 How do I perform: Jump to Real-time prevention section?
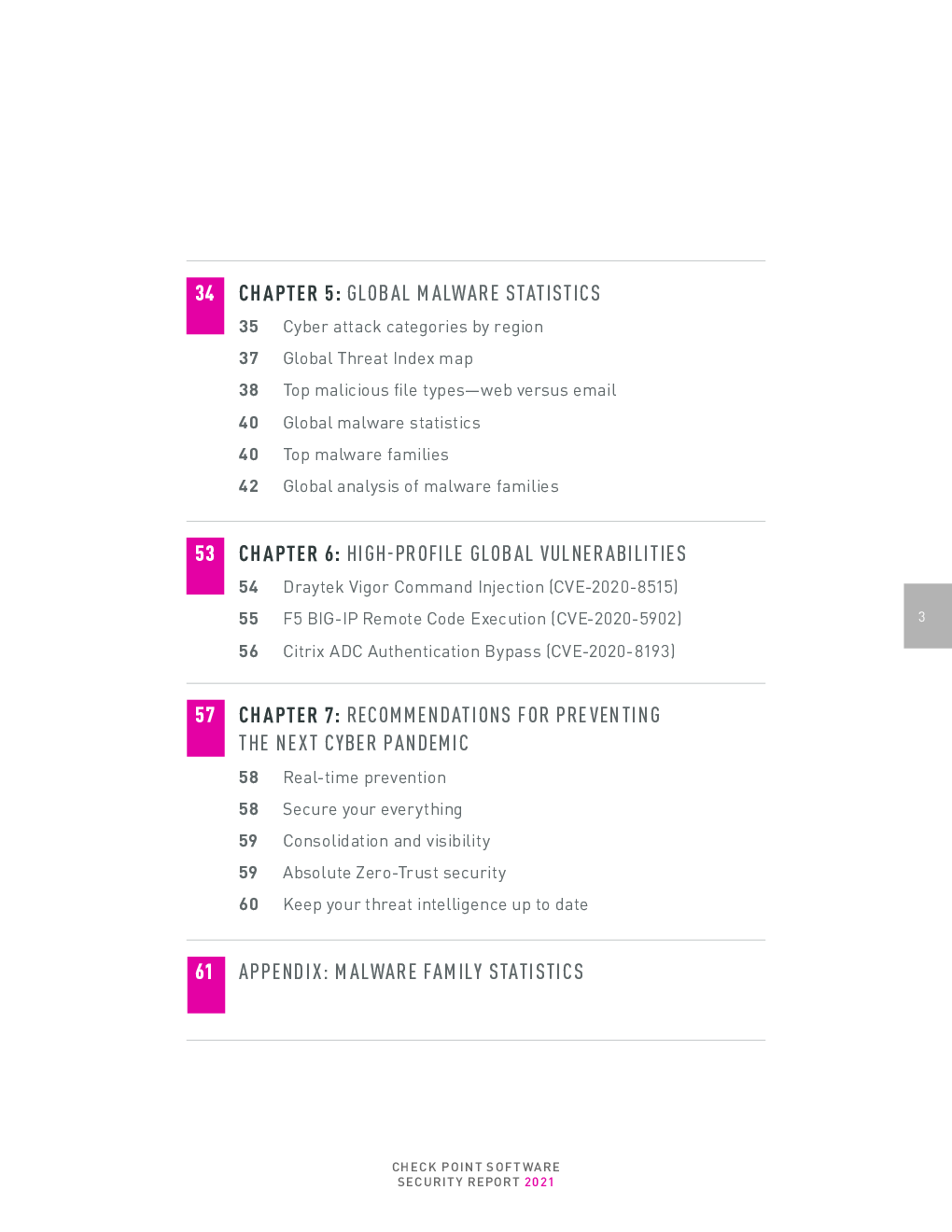(x=365, y=777)
